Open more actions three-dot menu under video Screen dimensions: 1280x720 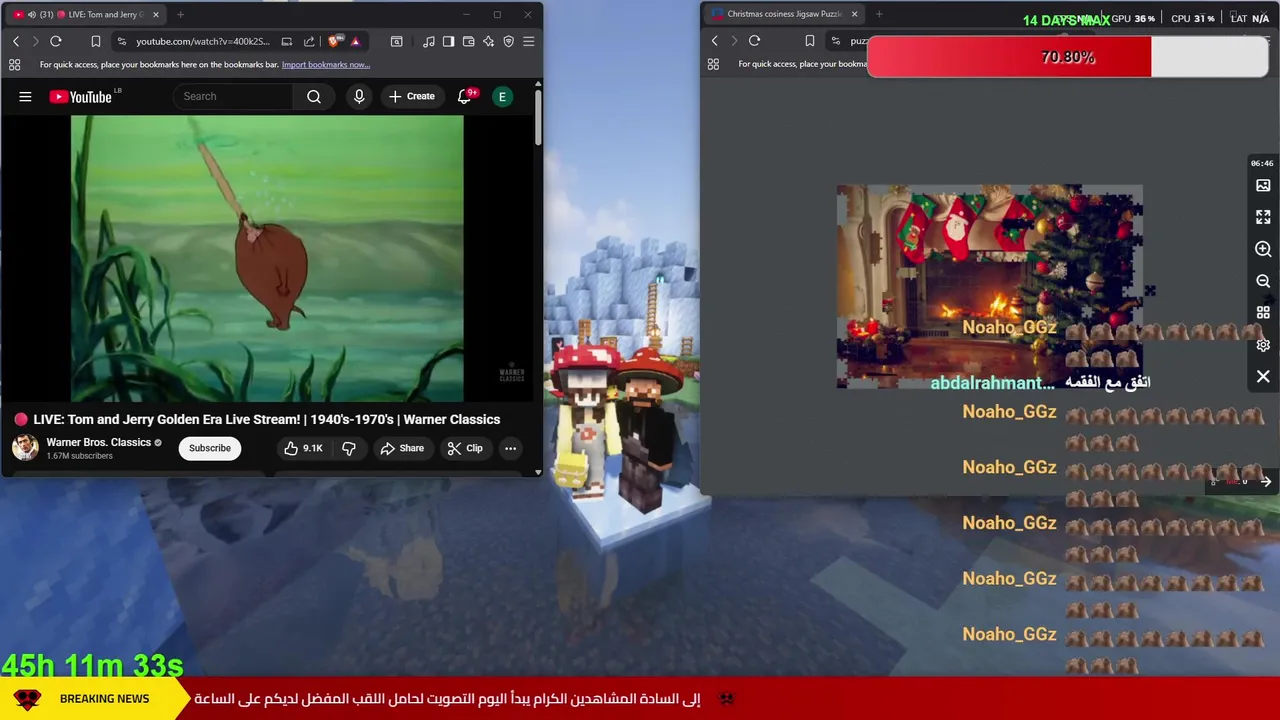(510, 448)
